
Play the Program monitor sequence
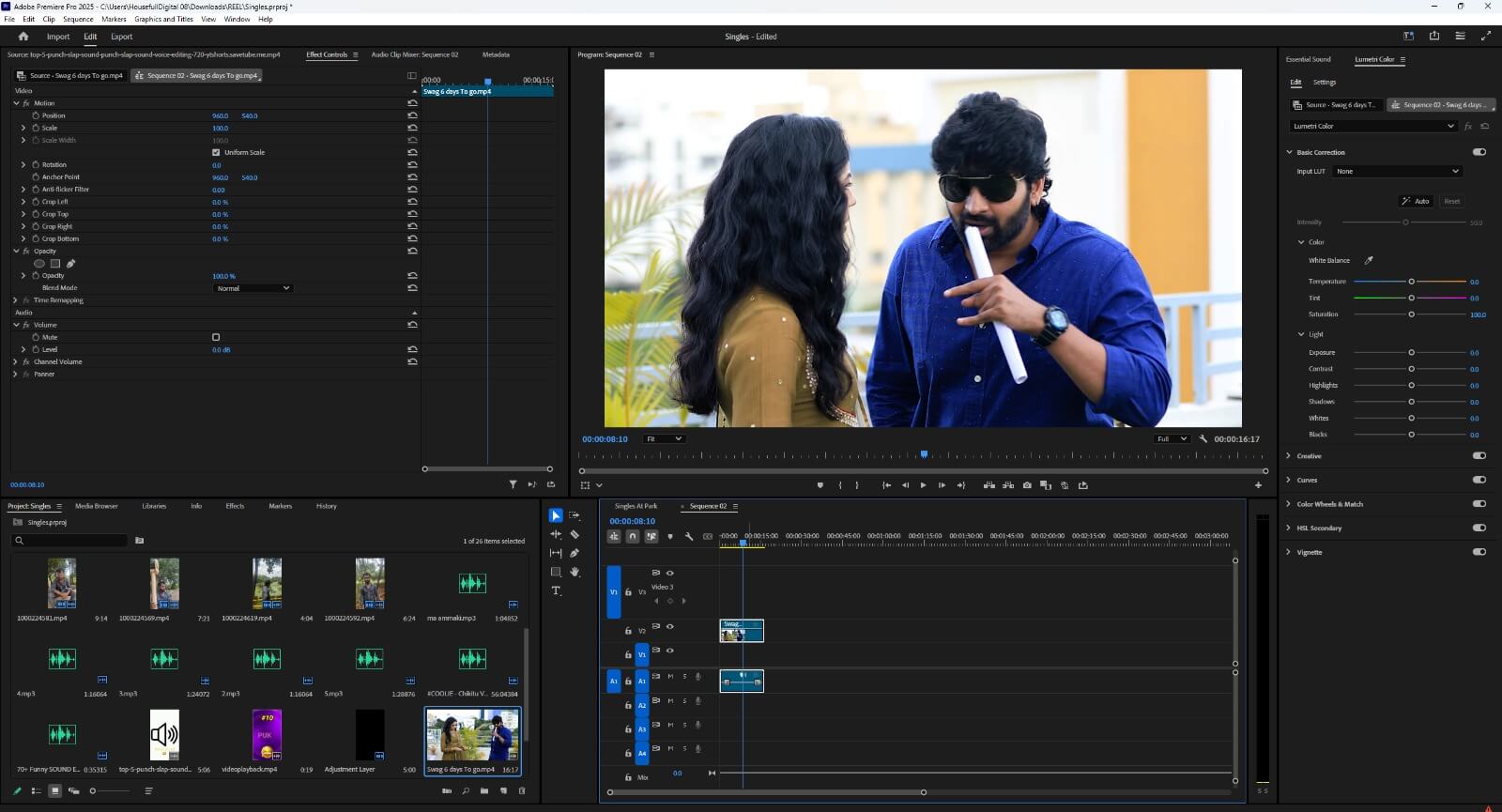pos(923,485)
